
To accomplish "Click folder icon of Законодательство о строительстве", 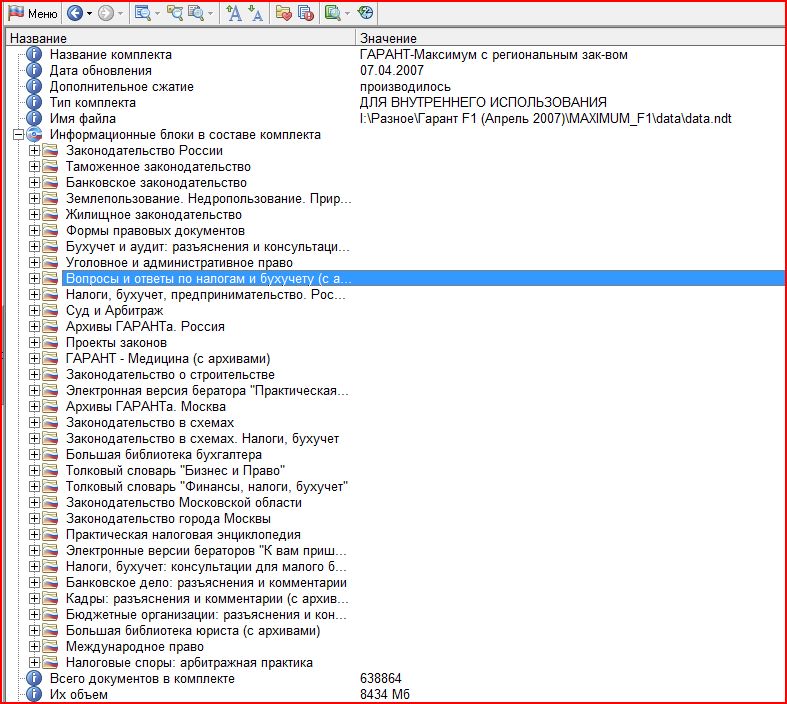I will coord(50,375).
